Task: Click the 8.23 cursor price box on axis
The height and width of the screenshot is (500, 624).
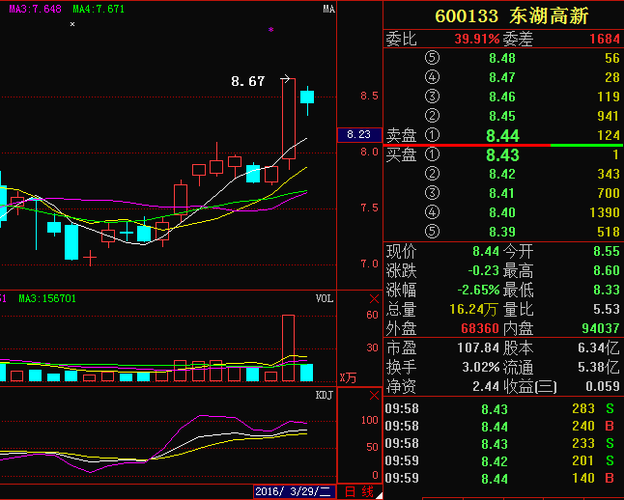Action: coord(359,135)
